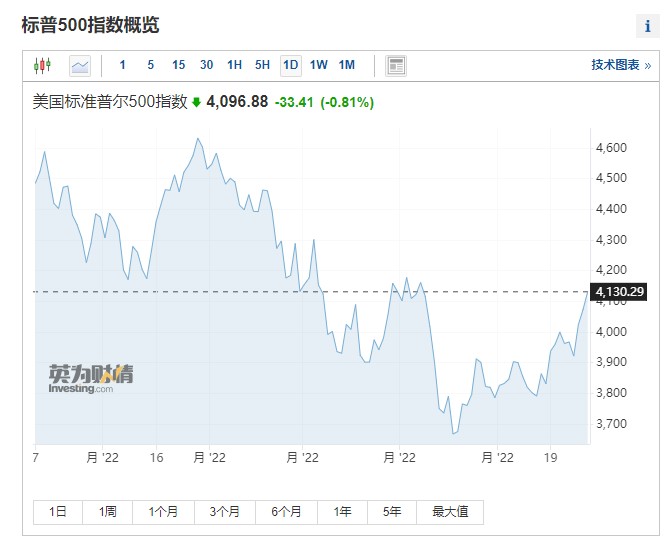668x545 pixels.
Task: Show the 1个月 time range
Action: point(163,512)
